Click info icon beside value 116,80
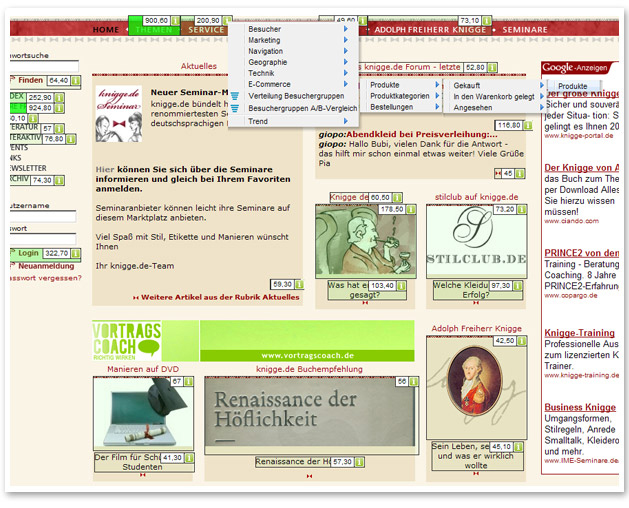The height and width of the screenshot is (508, 629). pos(528,125)
